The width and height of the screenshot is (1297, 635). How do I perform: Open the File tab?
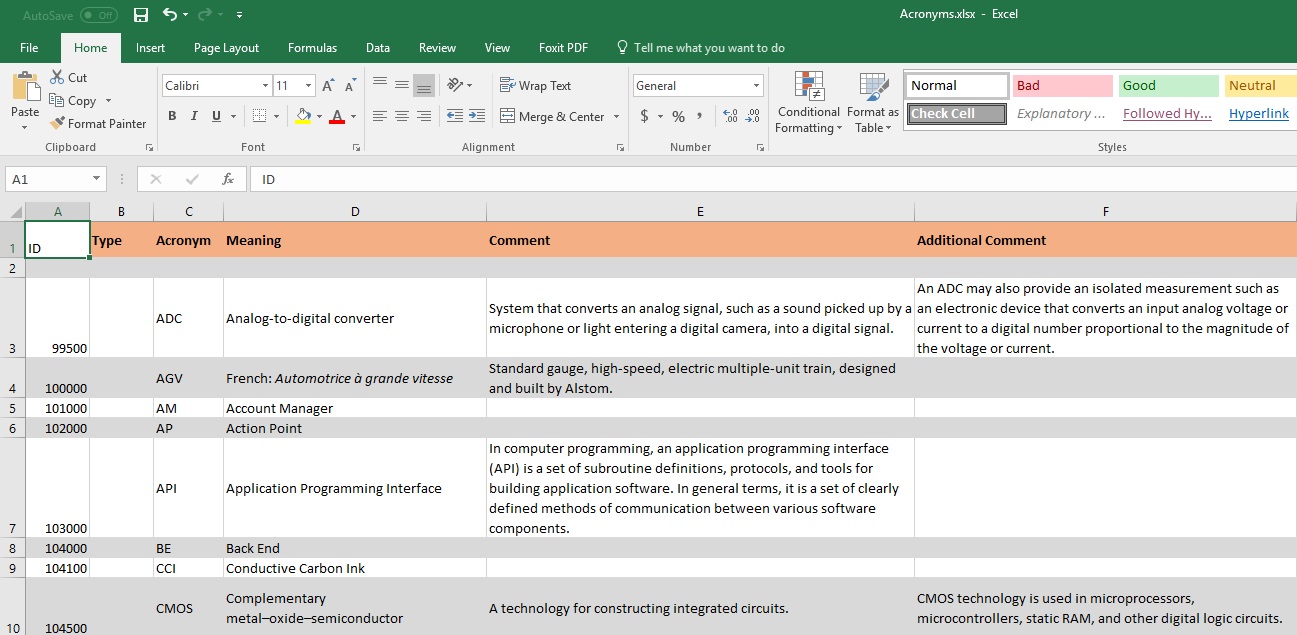pos(29,48)
